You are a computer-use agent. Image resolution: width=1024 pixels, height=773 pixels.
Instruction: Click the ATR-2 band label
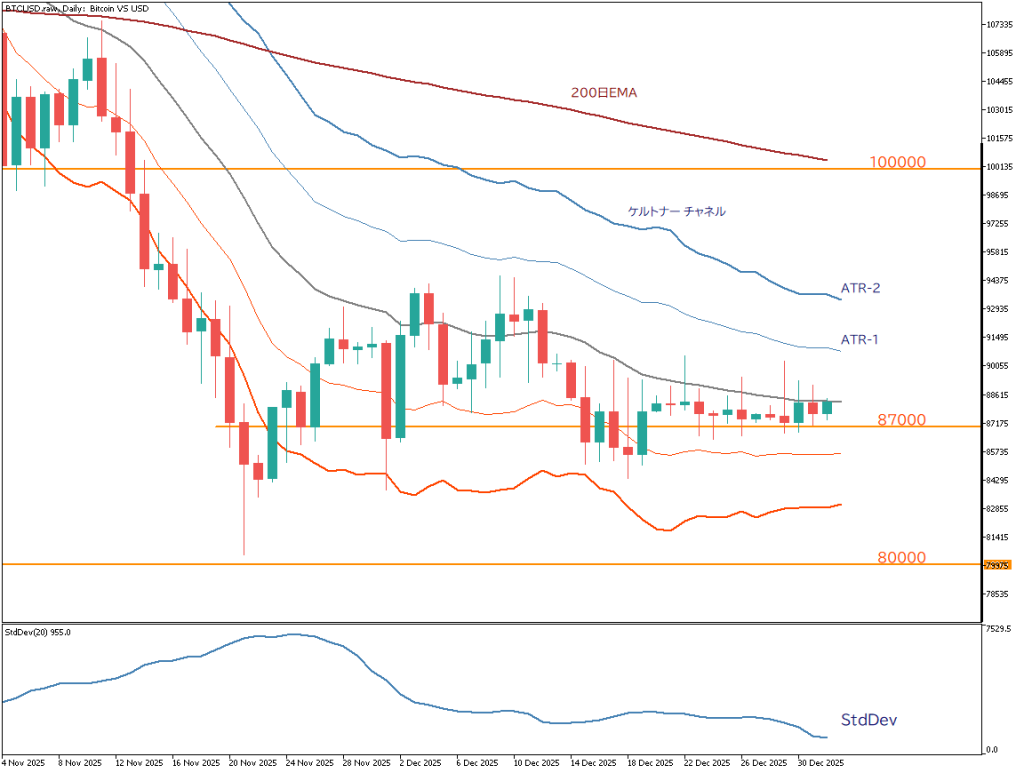tap(859, 288)
